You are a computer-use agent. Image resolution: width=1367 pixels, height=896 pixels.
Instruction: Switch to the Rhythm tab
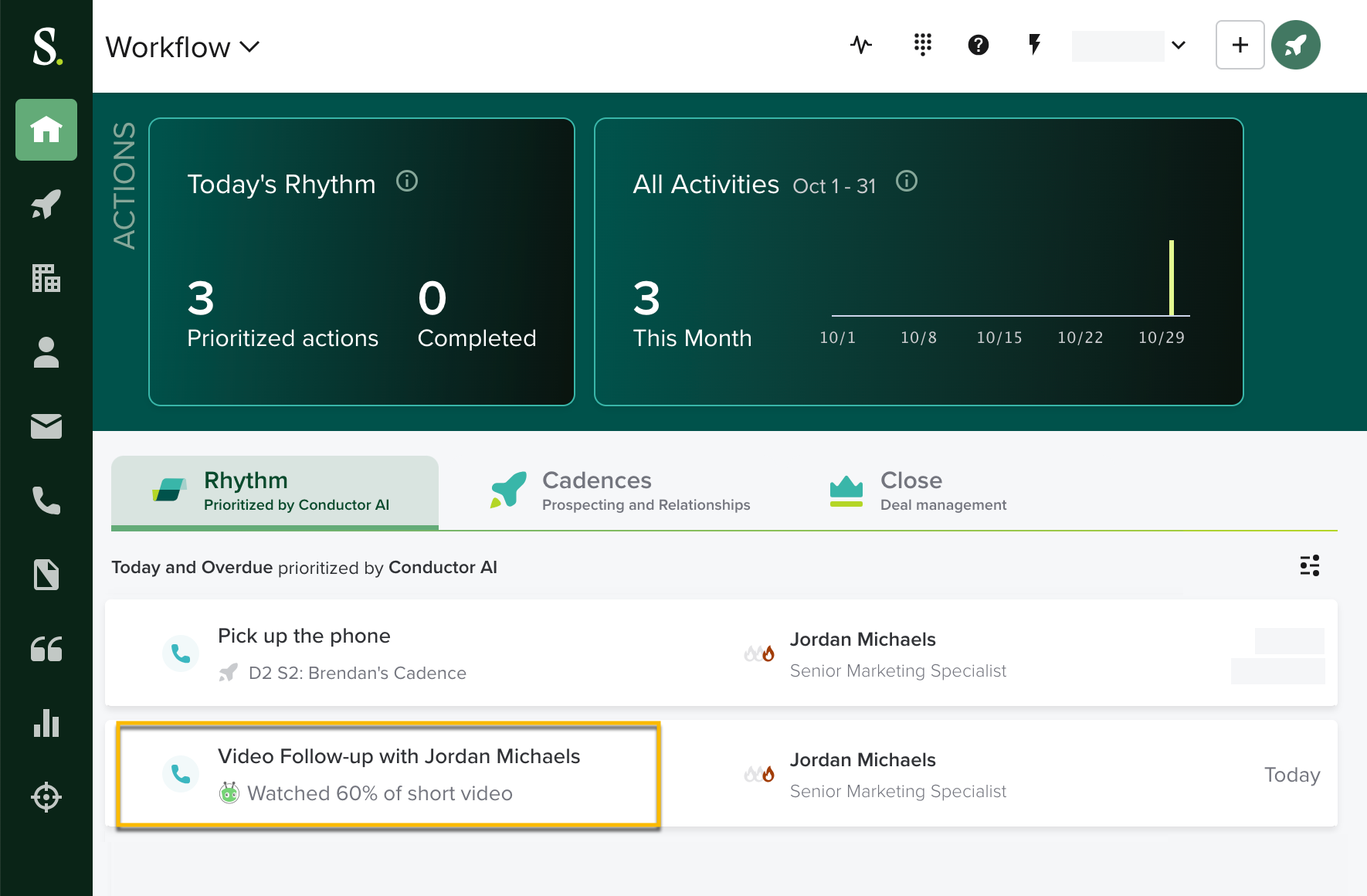tap(275, 491)
